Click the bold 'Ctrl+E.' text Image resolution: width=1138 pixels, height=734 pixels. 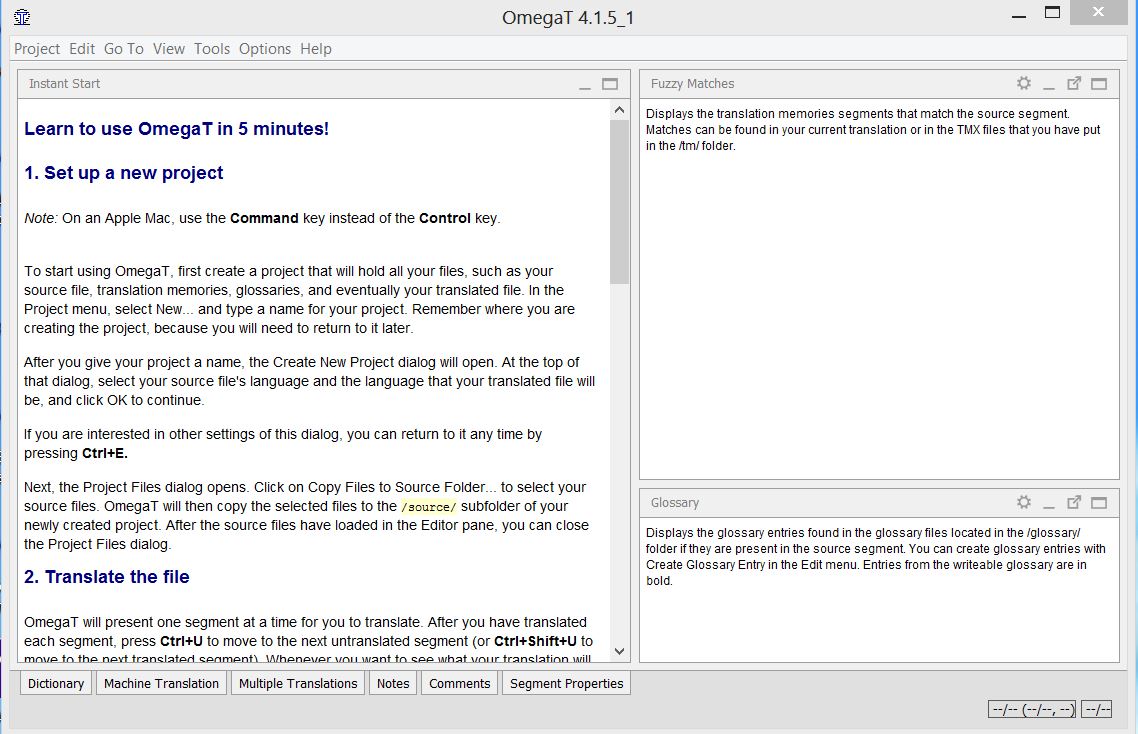click(105, 453)
